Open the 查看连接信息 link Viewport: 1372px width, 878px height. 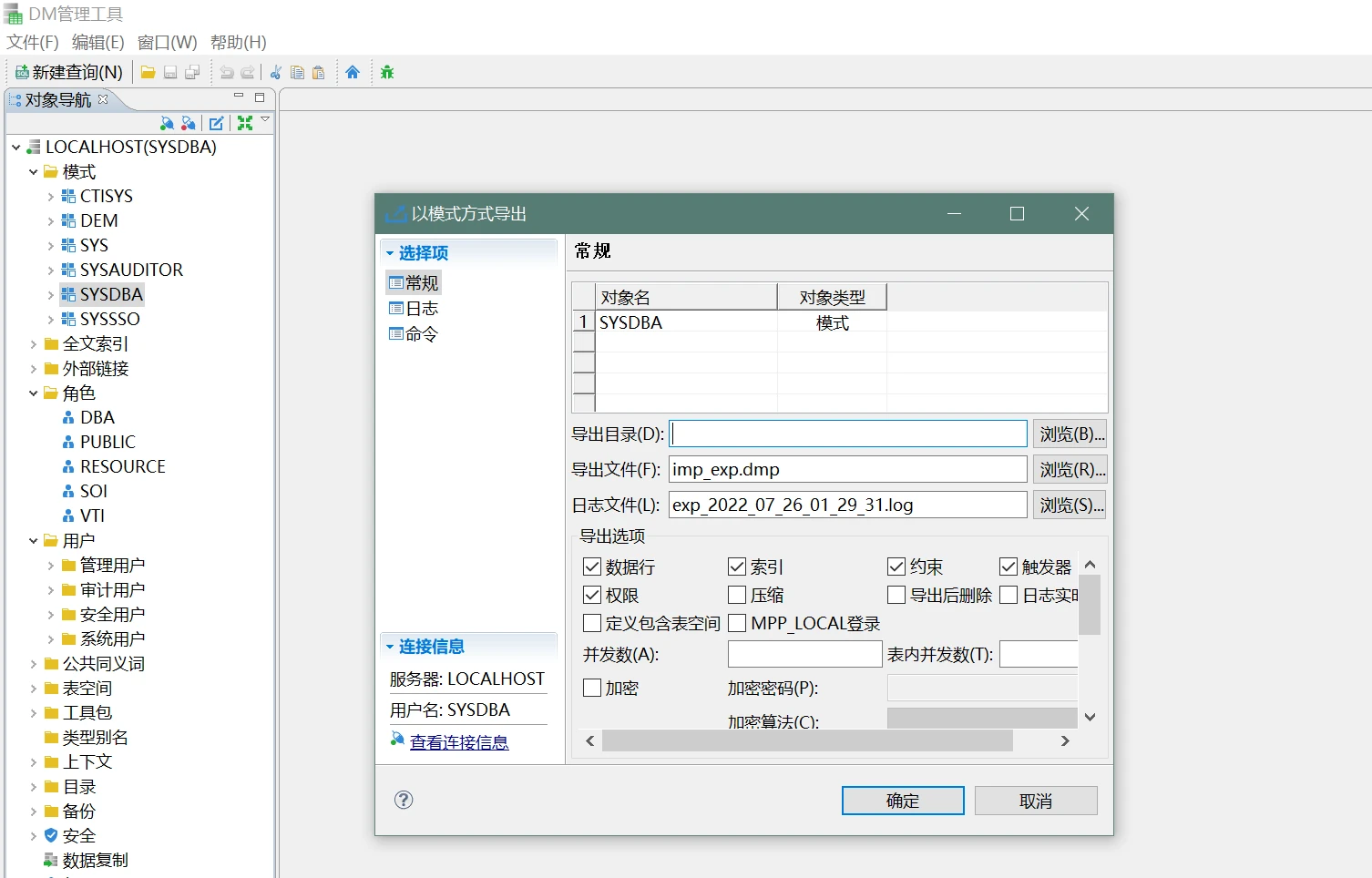(458, 742)
